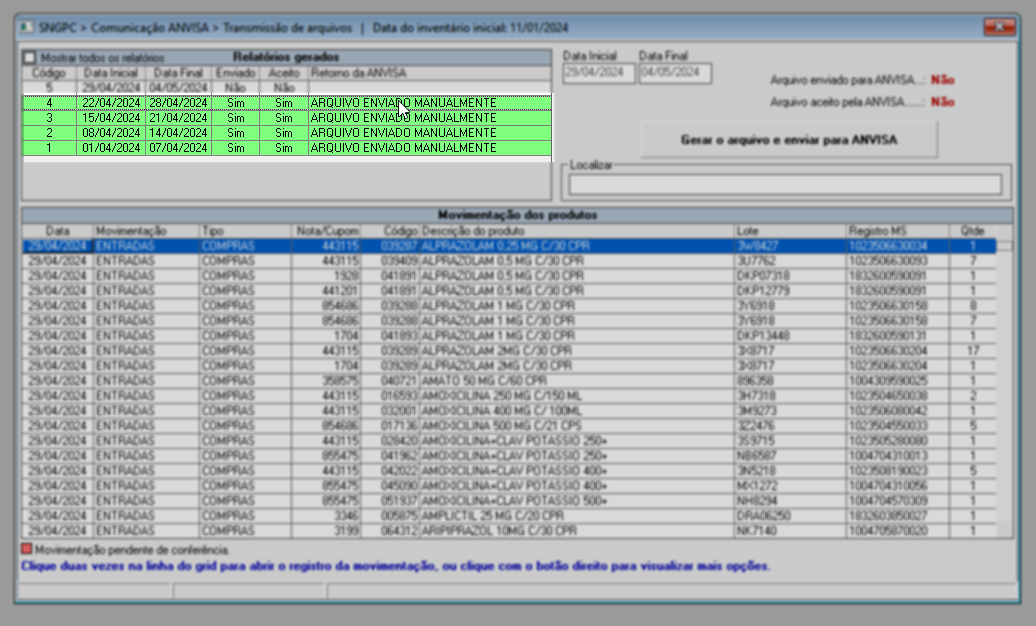Select report row with Código 5
Image resolution: width=1036 pixels, height=626 pixels.
[x=287, y=88]
